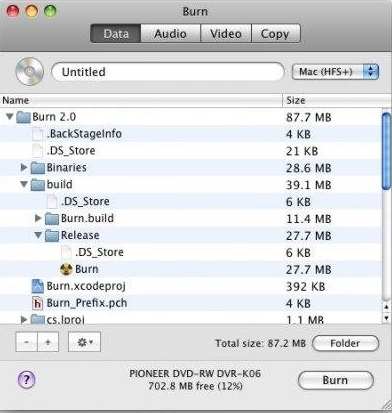Image resolution: width=392 pixels, height=413 pixels.
Task: Click the minus remove item button
Action: coord(26,342)
